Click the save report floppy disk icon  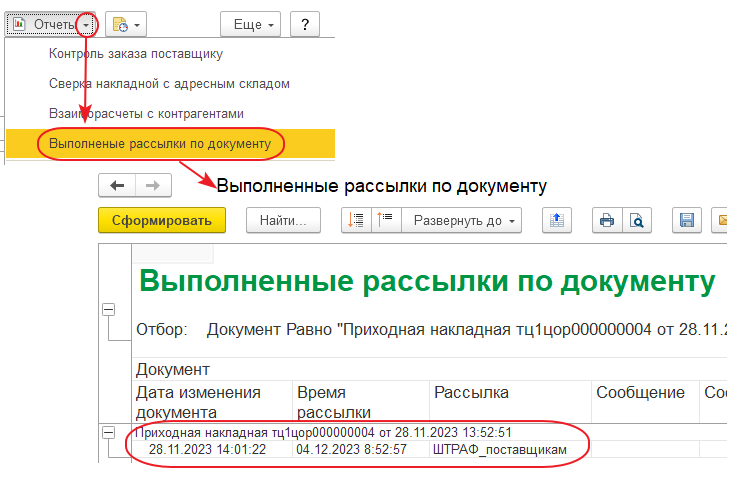[686, 220]
